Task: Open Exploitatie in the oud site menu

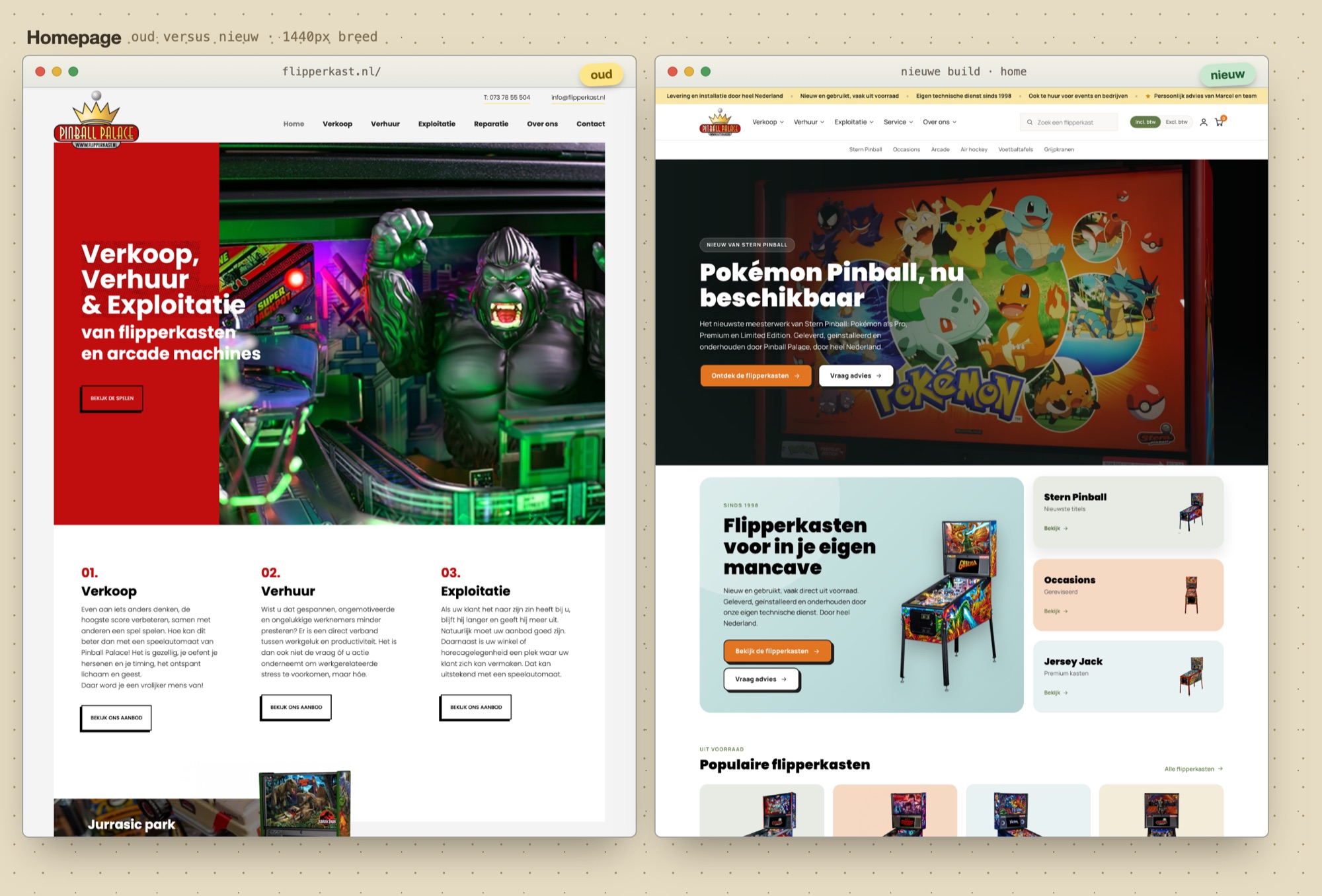Action: click(x=436, y=124)
